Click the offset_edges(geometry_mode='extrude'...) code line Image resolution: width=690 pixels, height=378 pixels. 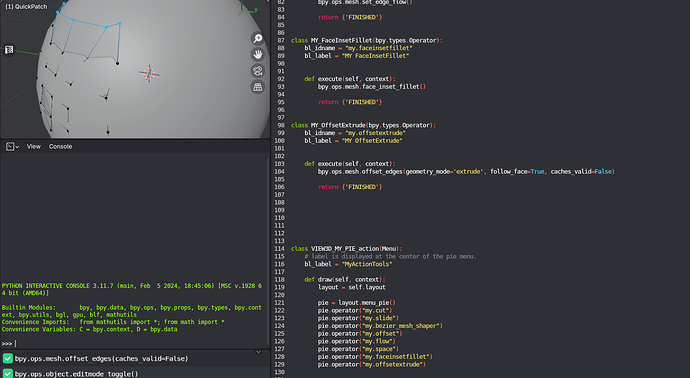466,172
